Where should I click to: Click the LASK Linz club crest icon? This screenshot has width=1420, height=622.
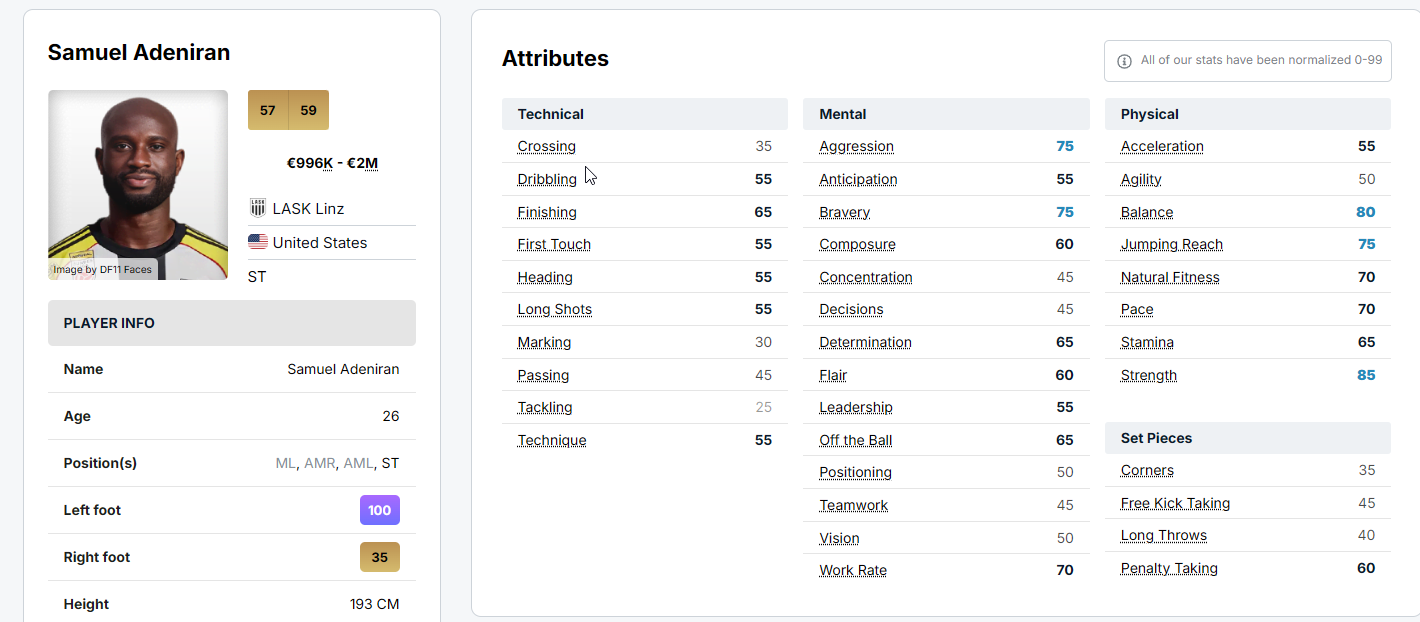tap(257, 208)
